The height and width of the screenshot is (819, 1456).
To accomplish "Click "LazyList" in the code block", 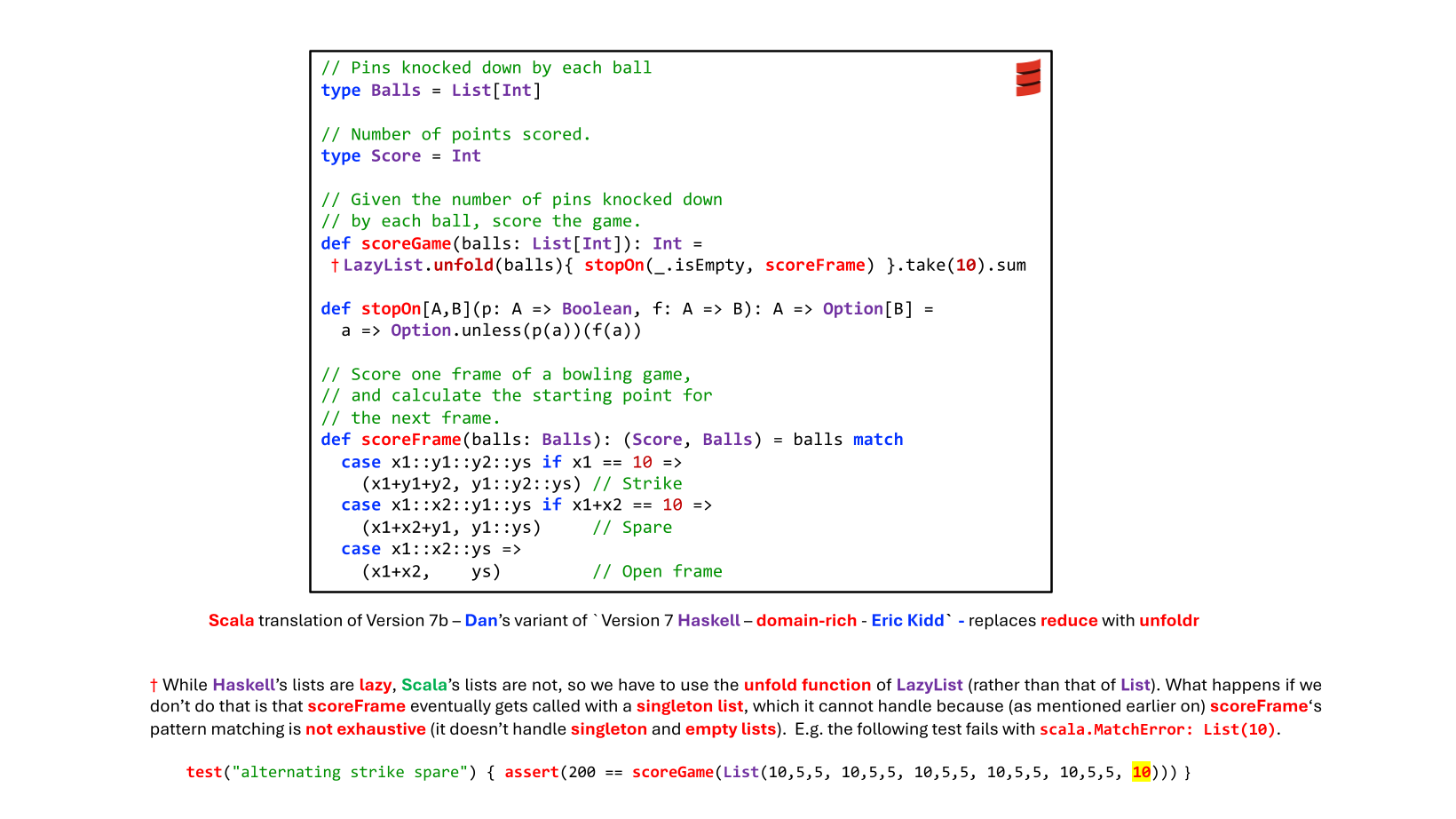I will tap(383, 265).
